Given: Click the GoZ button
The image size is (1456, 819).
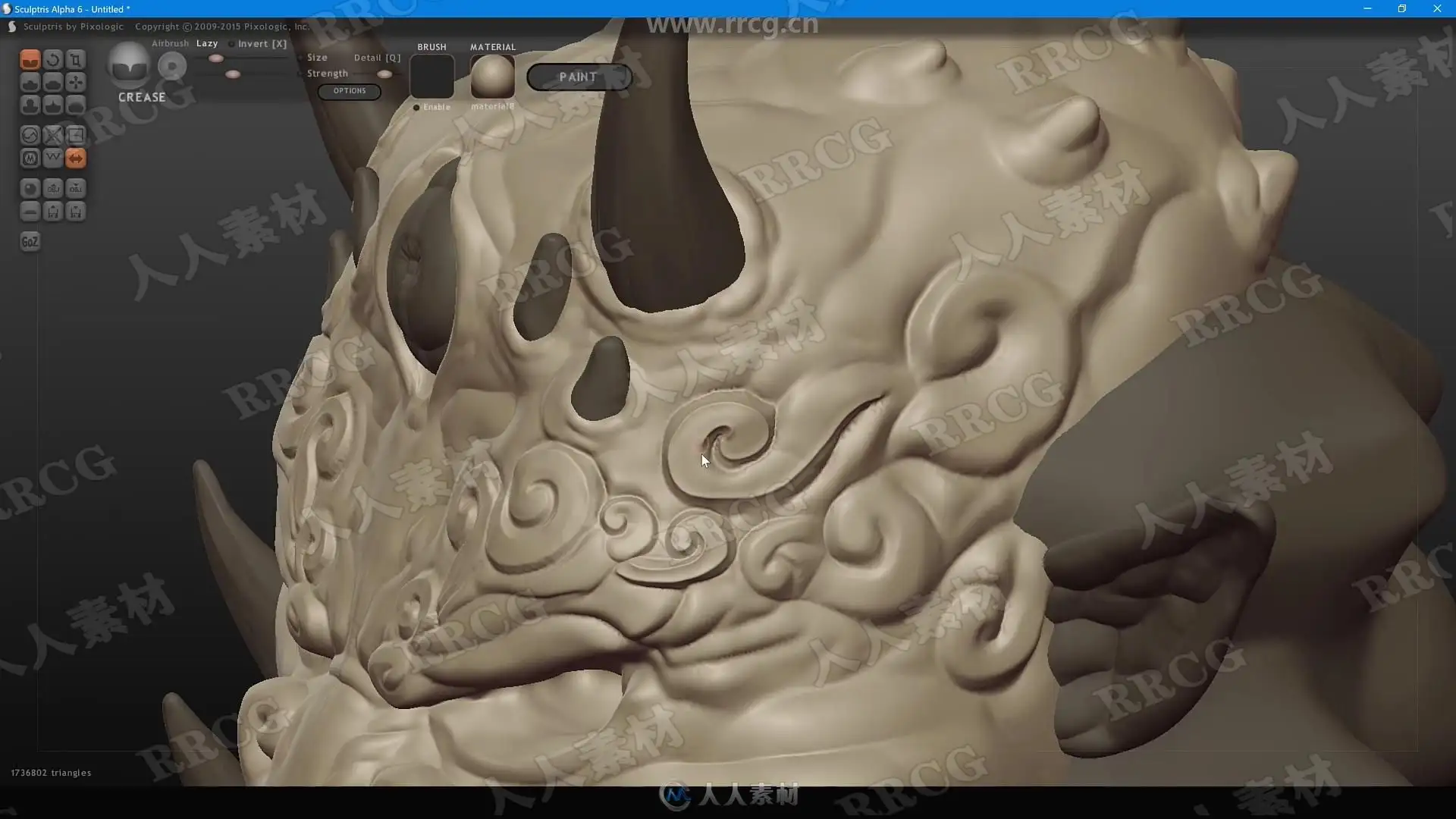Looking at the screenshot, I should click(30, 242).
